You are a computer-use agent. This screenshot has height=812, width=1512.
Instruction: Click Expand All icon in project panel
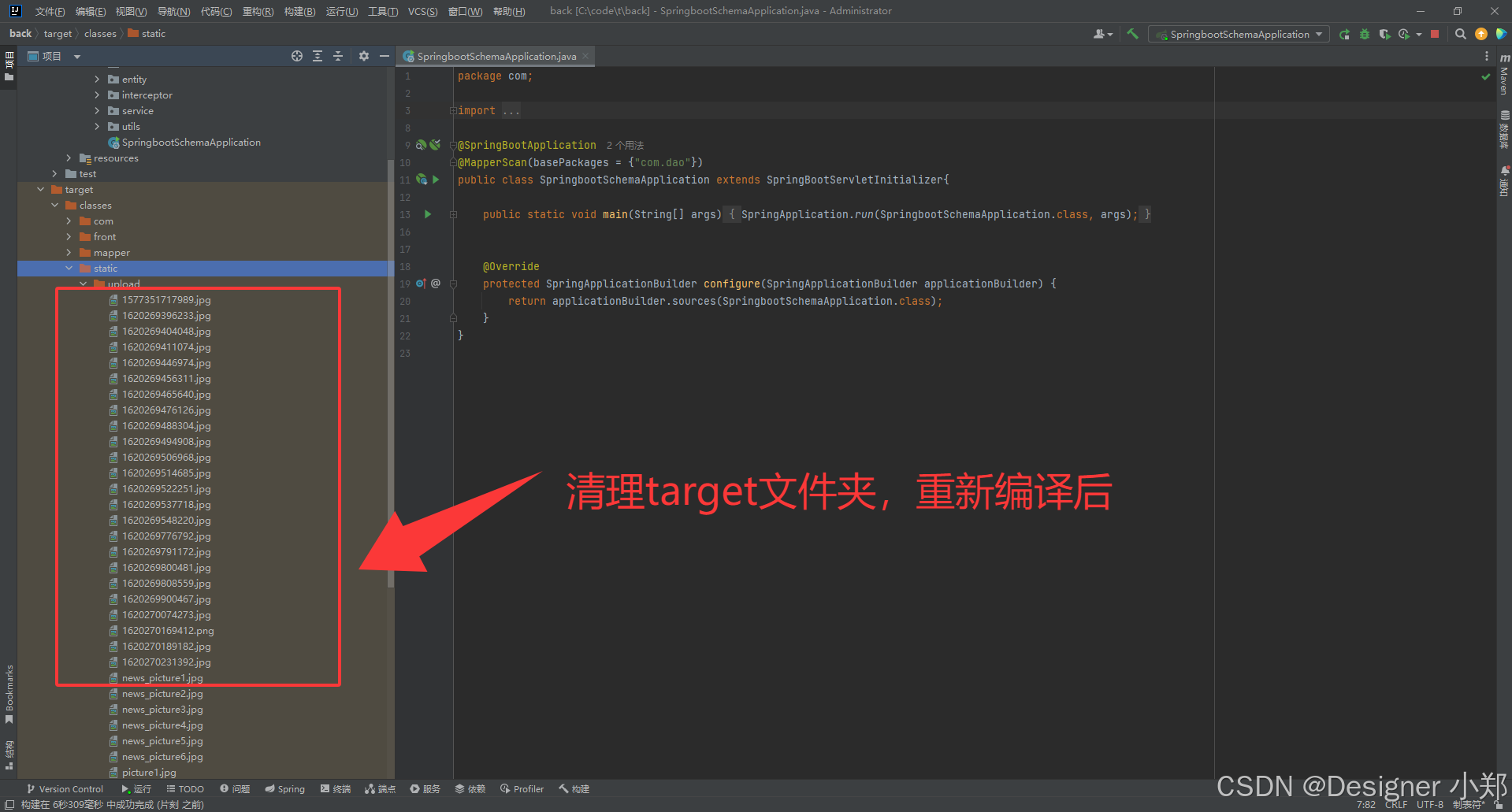click(x=318, y=56)
